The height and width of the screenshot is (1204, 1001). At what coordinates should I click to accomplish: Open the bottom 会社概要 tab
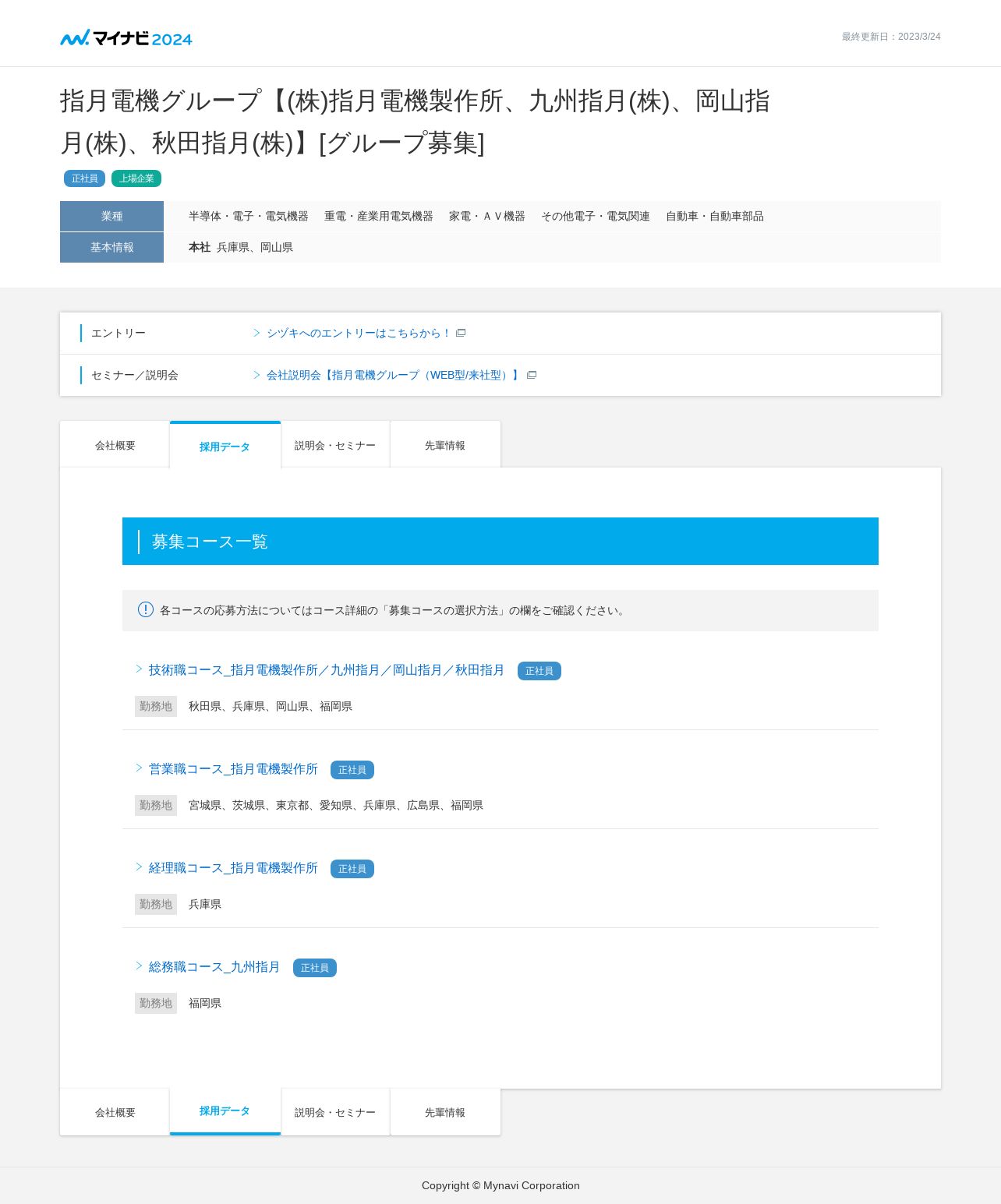coord(115,1112)
